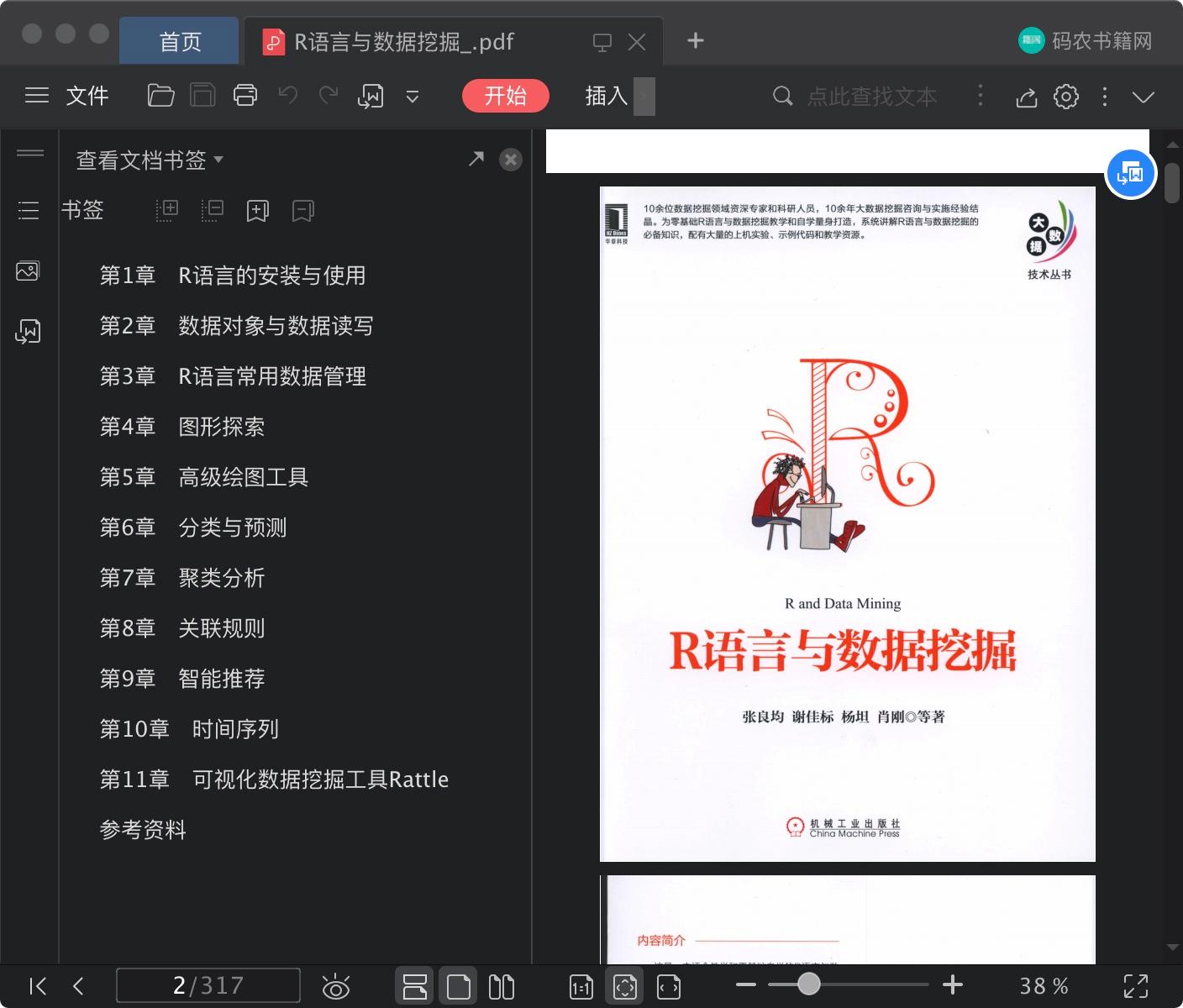This screenshot has width=1183, height=1008.
Task: Click the 38 % zoom value
Action: point(1044,985)
